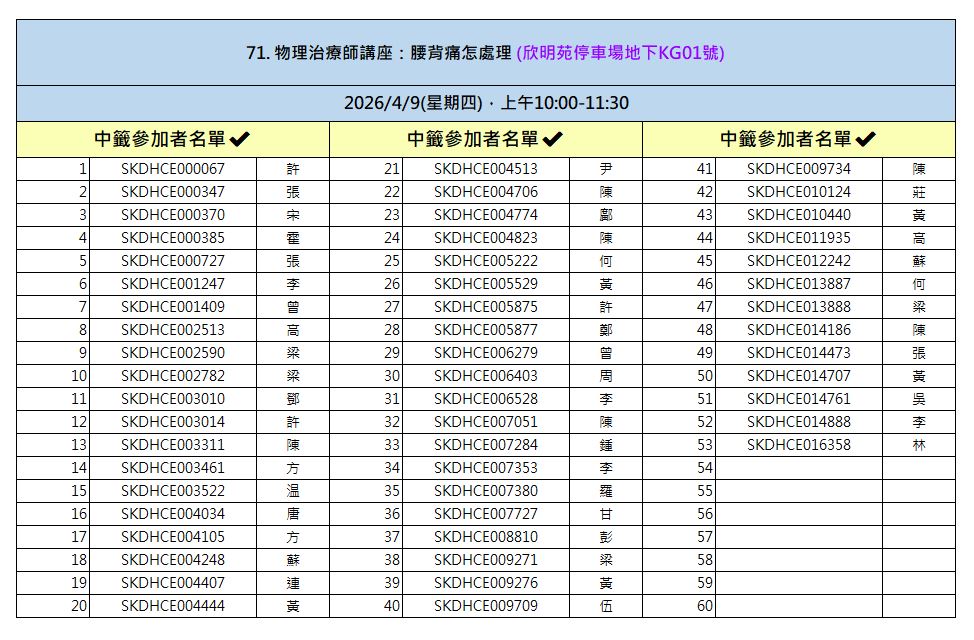Select the entry SKDHCE004513

click(486, 169)
